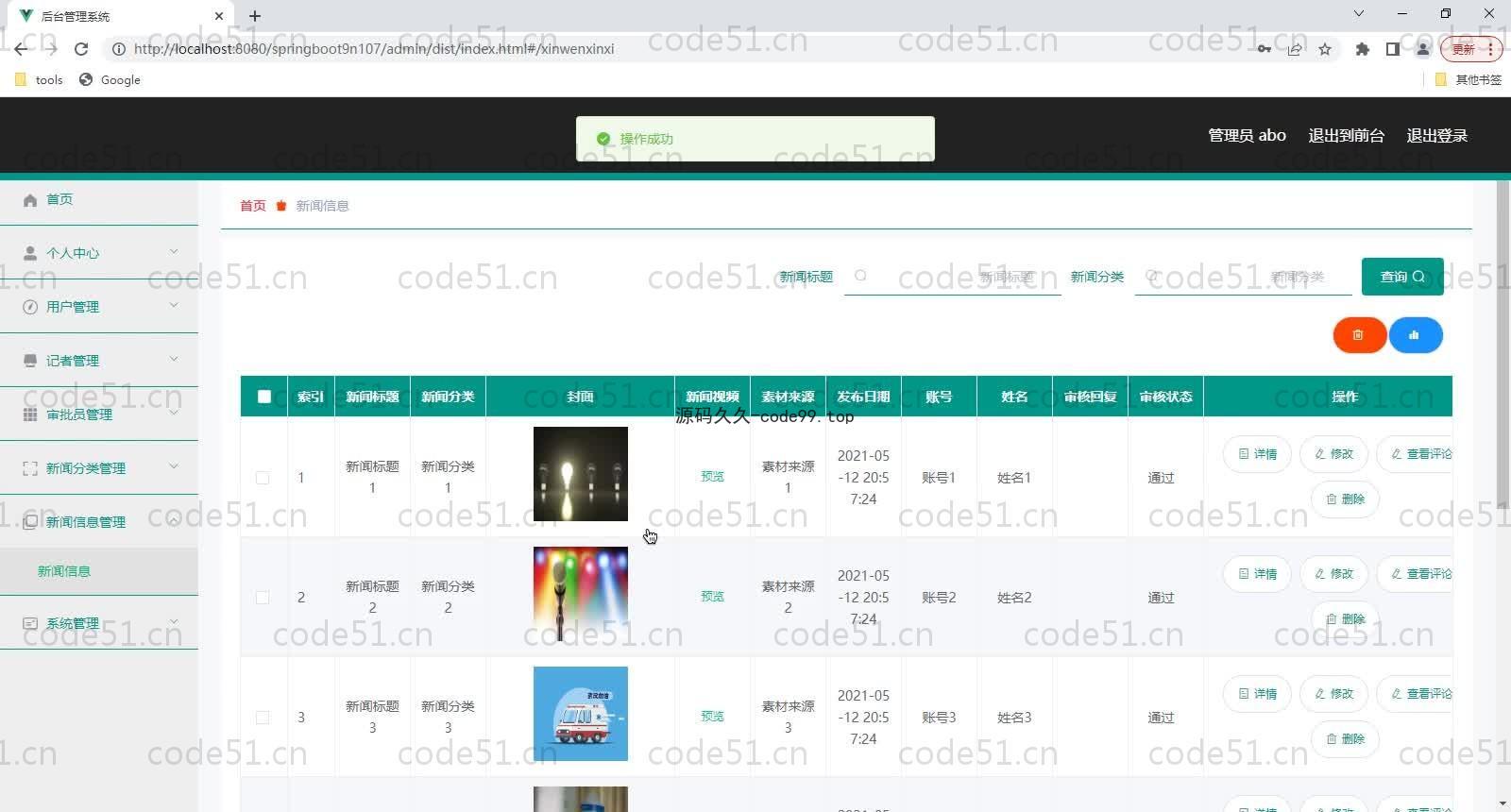Click the page vertical scrollbar
This screenshot has width=1511, height=812.
[x=1503, y=345]
